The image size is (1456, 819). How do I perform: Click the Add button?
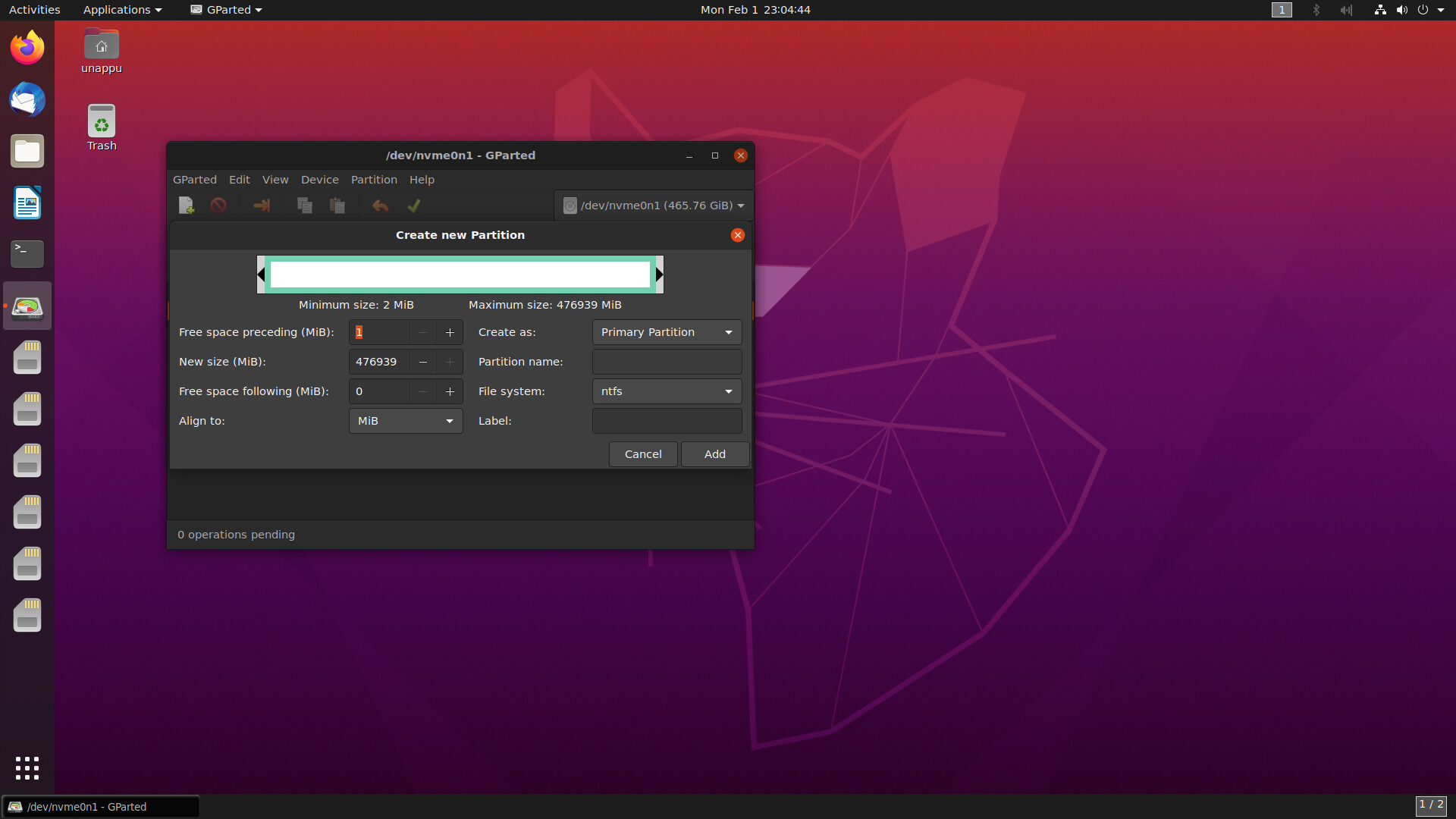[x=715, y=454]
